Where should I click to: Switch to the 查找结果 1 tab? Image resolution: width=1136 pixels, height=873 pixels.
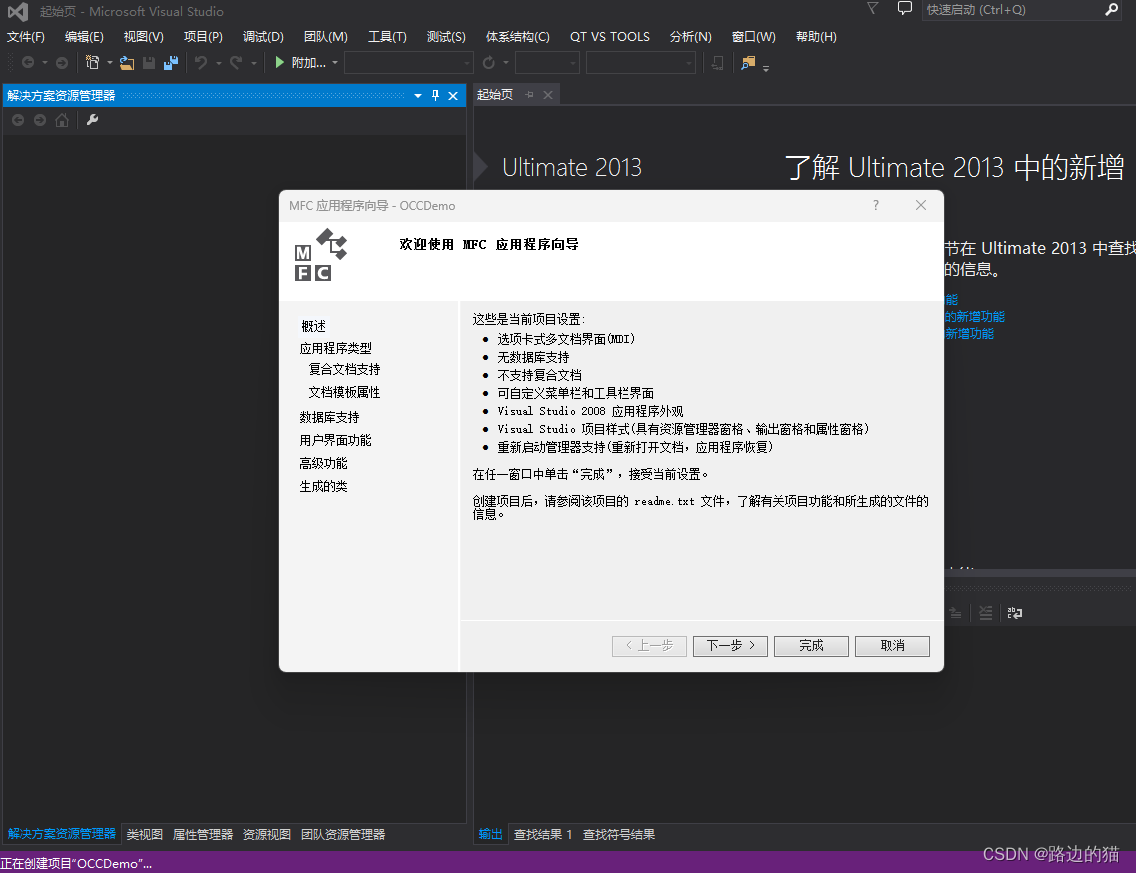tap(543, 835)
